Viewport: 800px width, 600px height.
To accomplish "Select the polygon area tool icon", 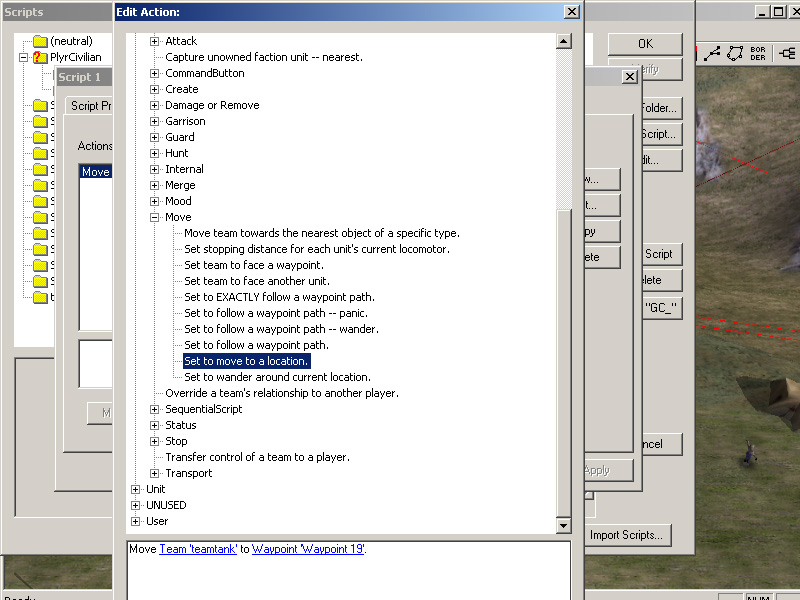I will pyautogui.click(x=738, y=53).
